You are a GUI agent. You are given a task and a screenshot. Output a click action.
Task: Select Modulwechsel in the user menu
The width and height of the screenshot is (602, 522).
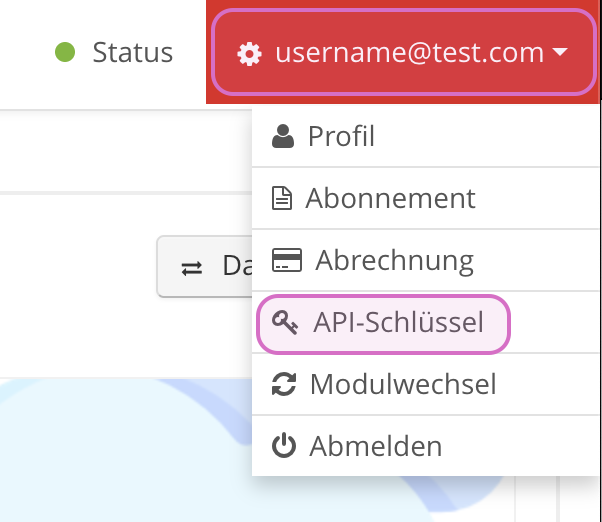tap(403, 384)
